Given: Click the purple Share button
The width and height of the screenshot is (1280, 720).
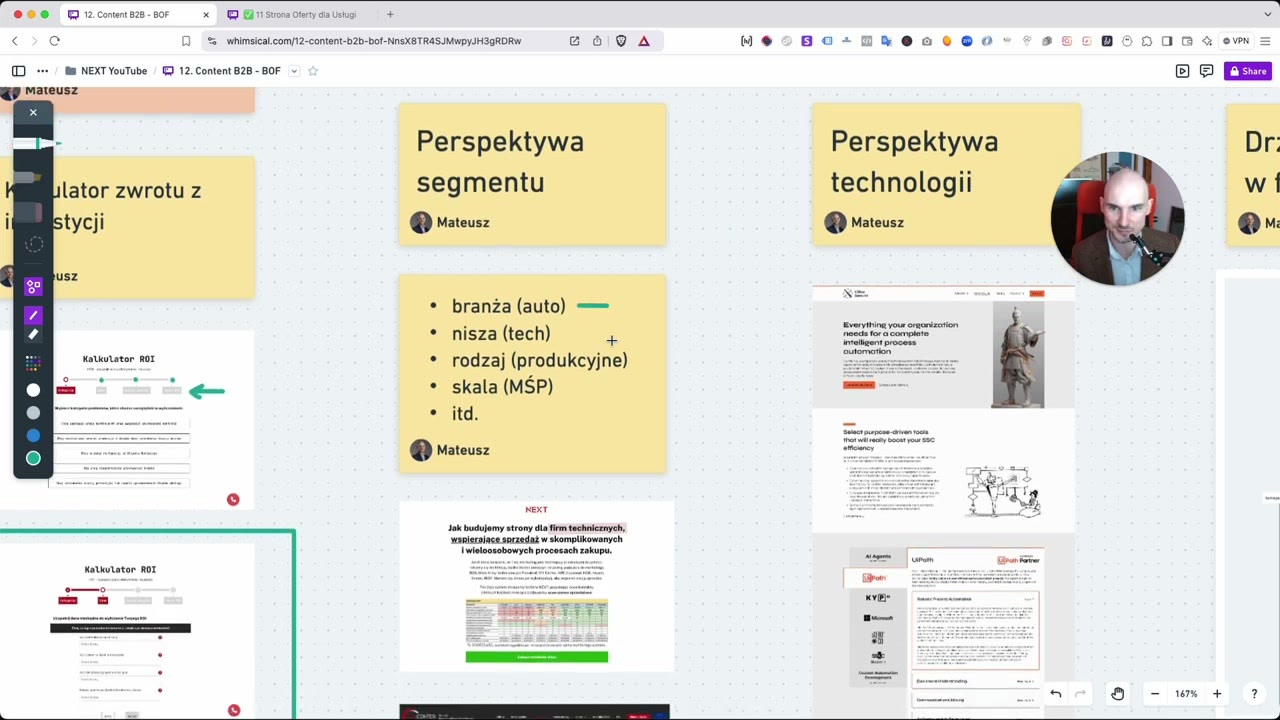Looking at the screenshot, I should click(x=1247, y=71).
